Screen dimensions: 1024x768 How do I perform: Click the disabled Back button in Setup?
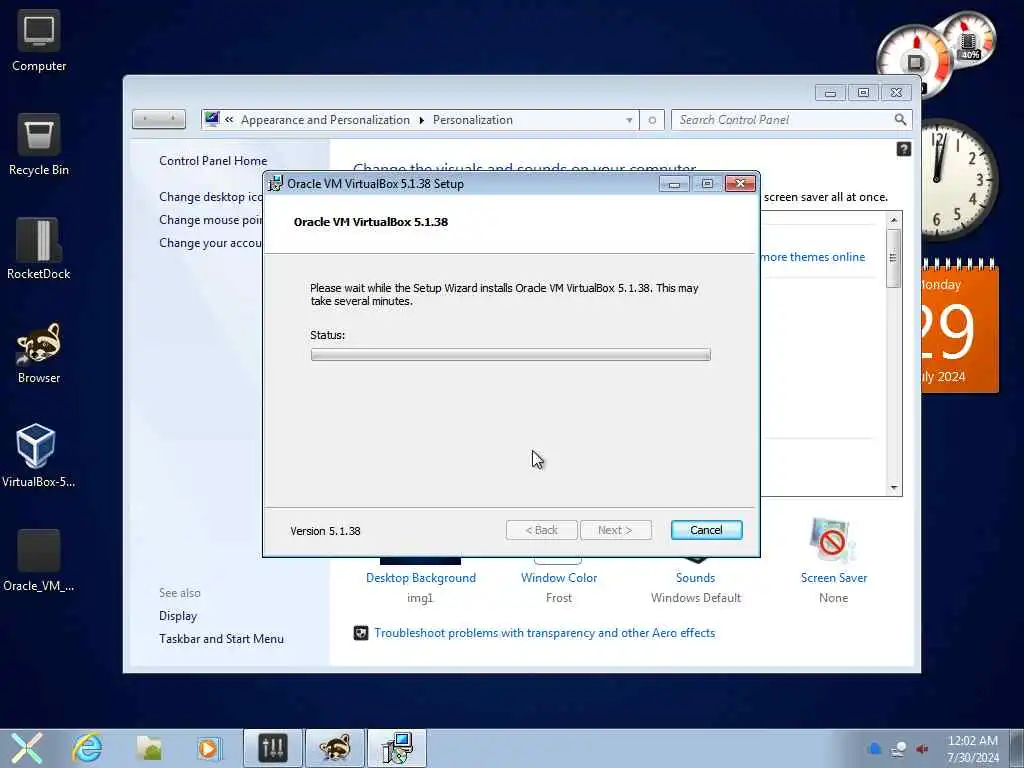click(x=541, y=530)
